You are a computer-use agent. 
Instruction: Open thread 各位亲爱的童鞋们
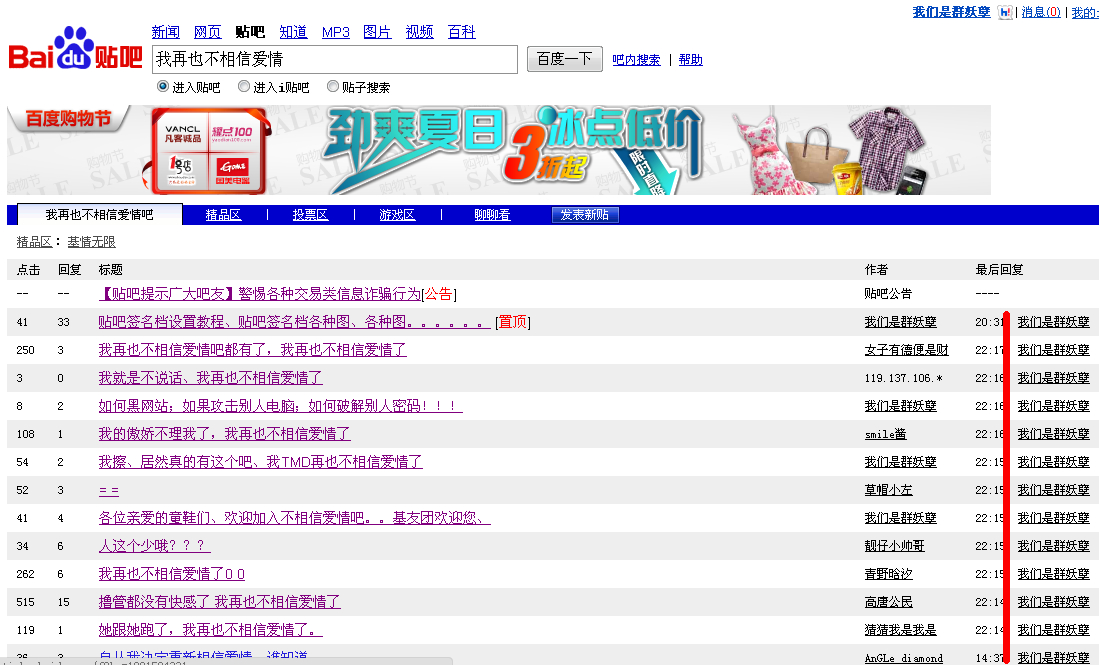(294, 518)
